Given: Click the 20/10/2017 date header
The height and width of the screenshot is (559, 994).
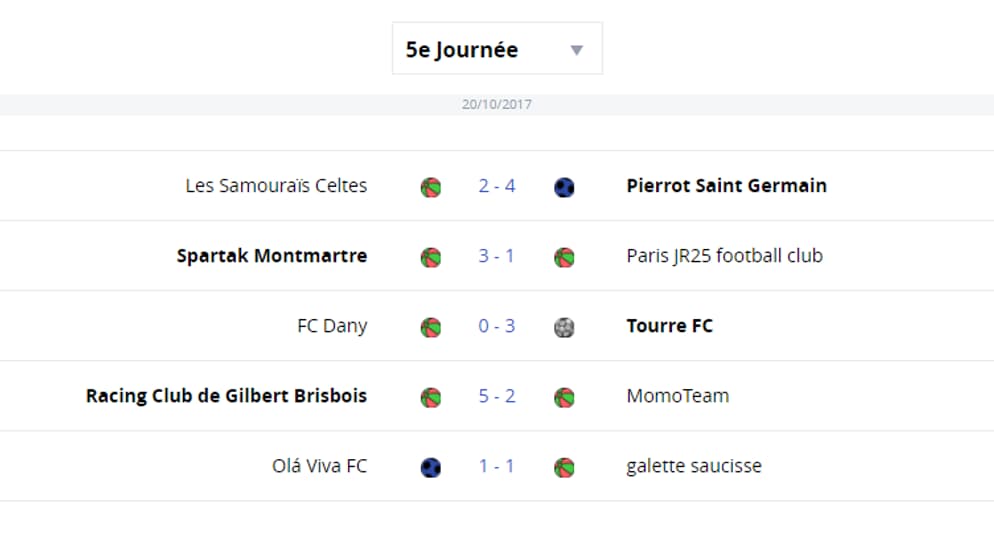Looking at the screenshot, I should [497, 105].
